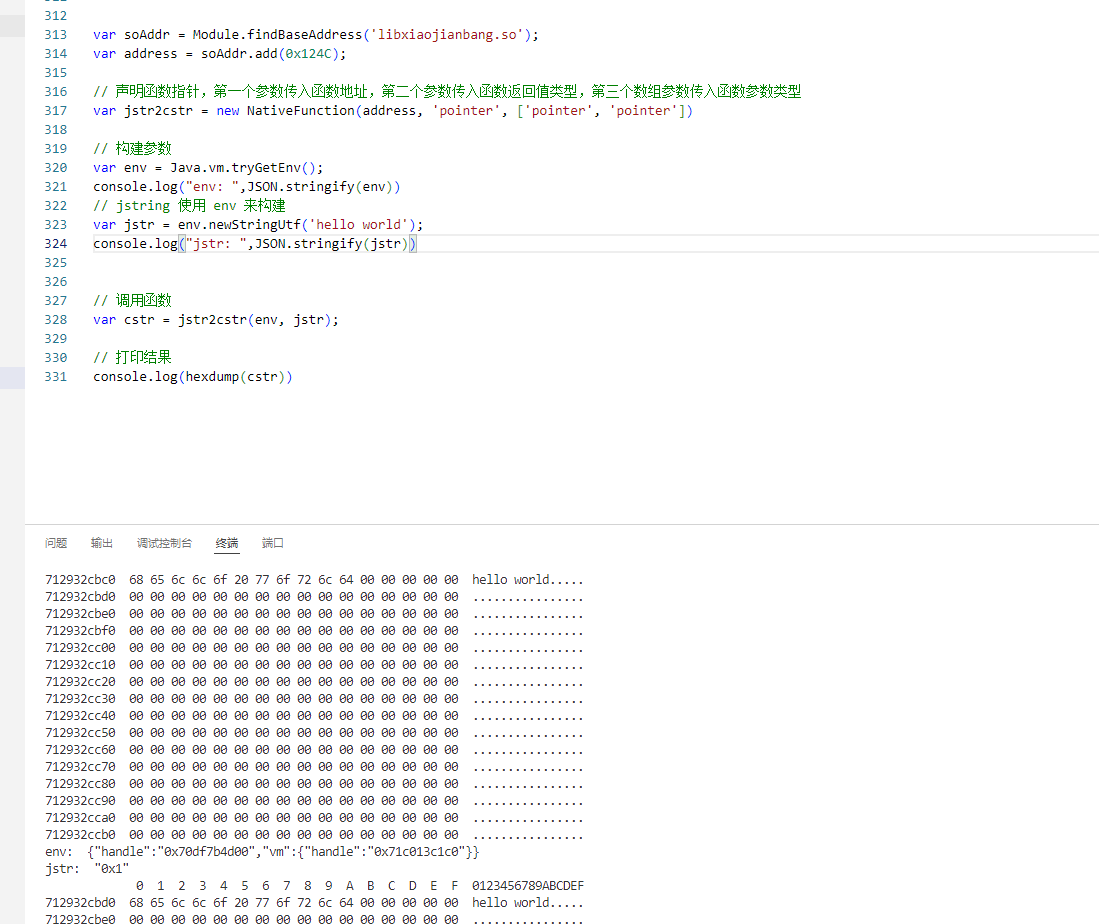Viewport: 1099px width, 924px height.
Task: Show the 端口 tab
Action: point(273,543)
